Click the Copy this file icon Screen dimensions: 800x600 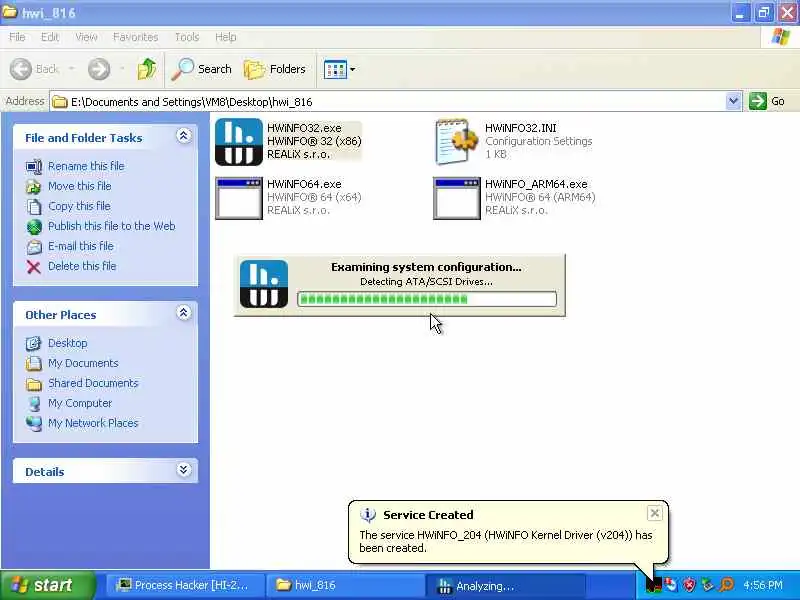34,207
